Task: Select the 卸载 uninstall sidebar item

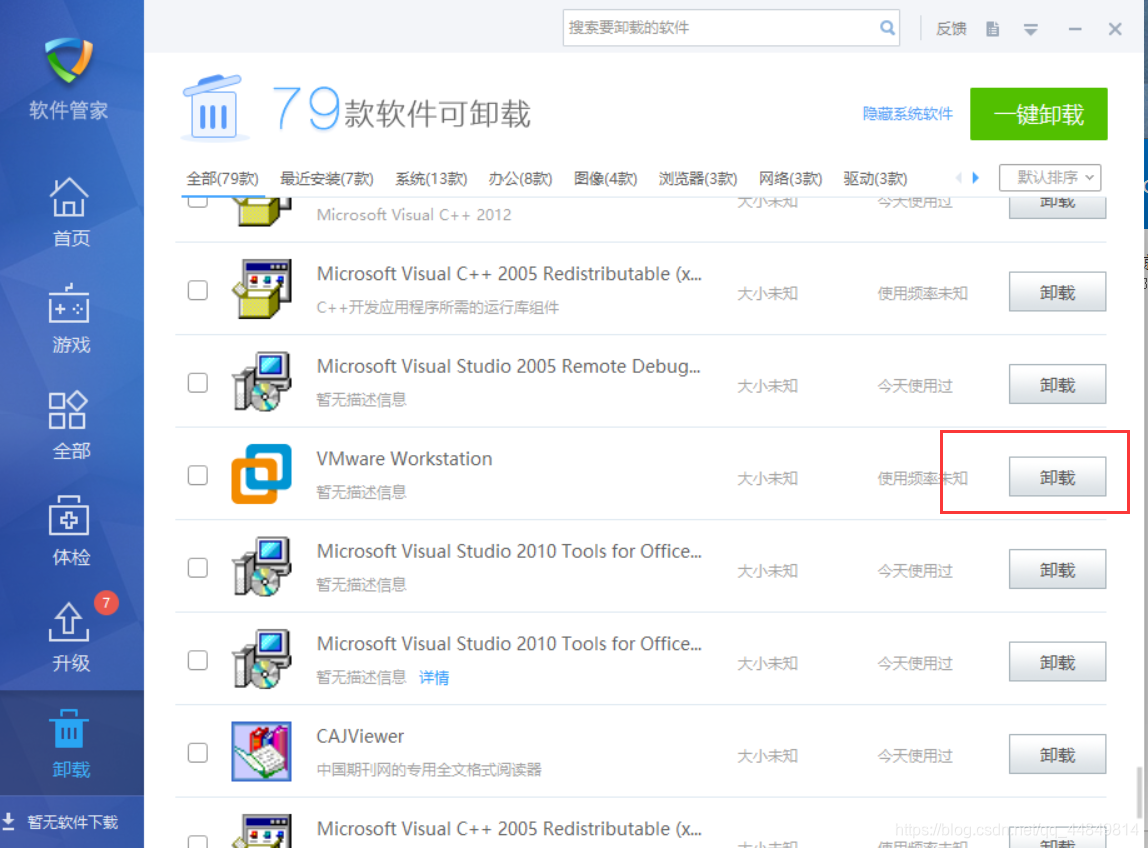Action: coord(70,744)
